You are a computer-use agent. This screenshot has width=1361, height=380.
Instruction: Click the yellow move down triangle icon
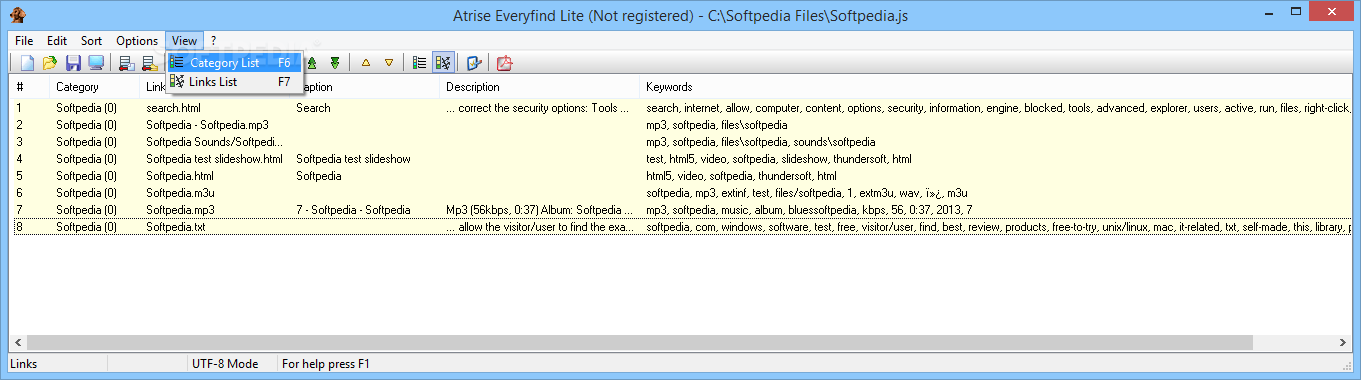tap(389, 63)
